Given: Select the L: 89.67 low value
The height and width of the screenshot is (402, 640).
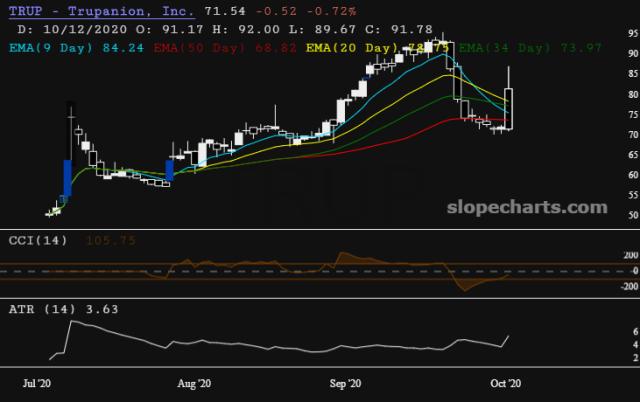Looking at the screenshot, I should 322,29.
